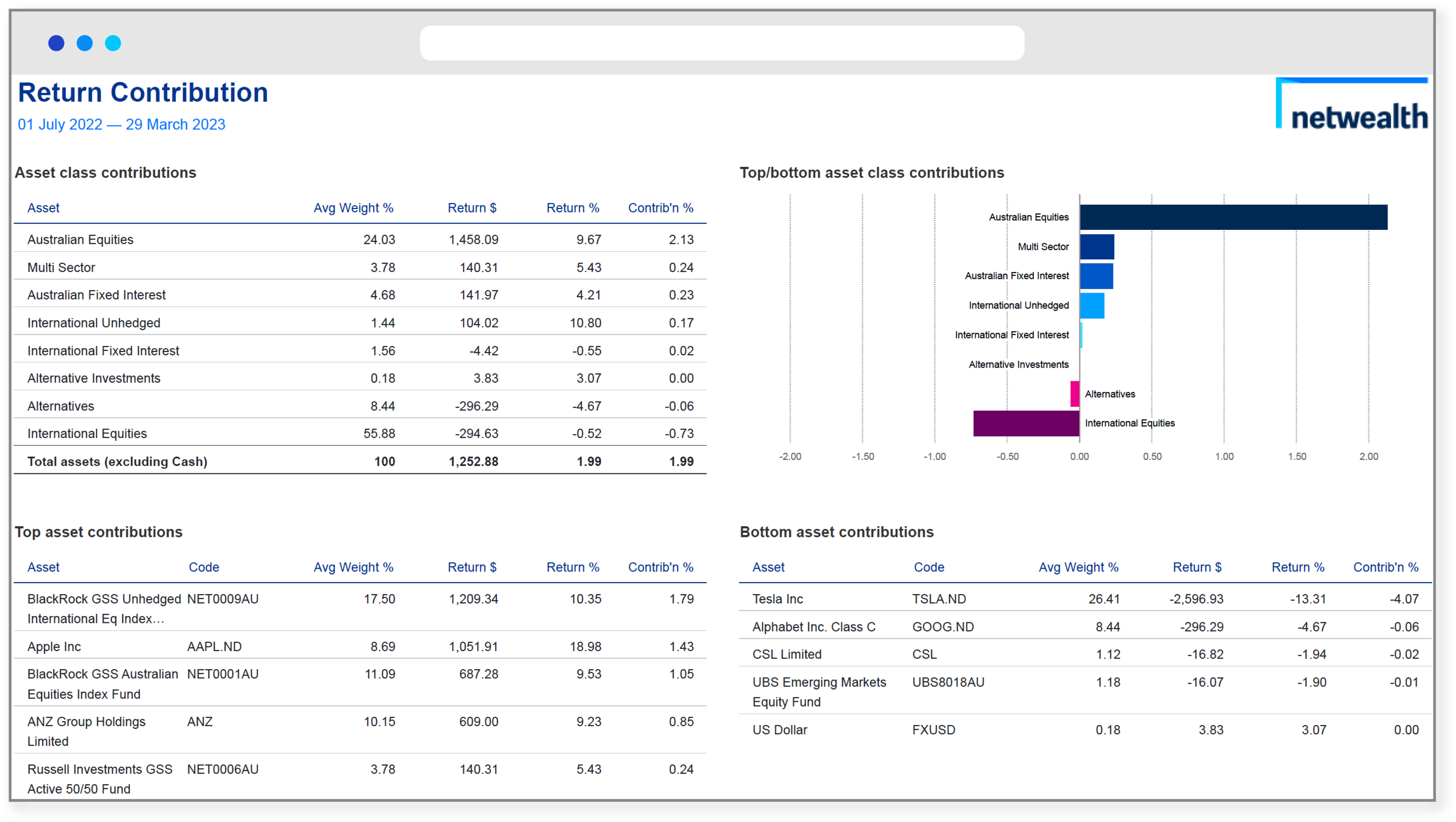Click International Unhedged table row name
Viewport: 1456px width, 822px height.
pyautogui.click(x=94, y=323)
